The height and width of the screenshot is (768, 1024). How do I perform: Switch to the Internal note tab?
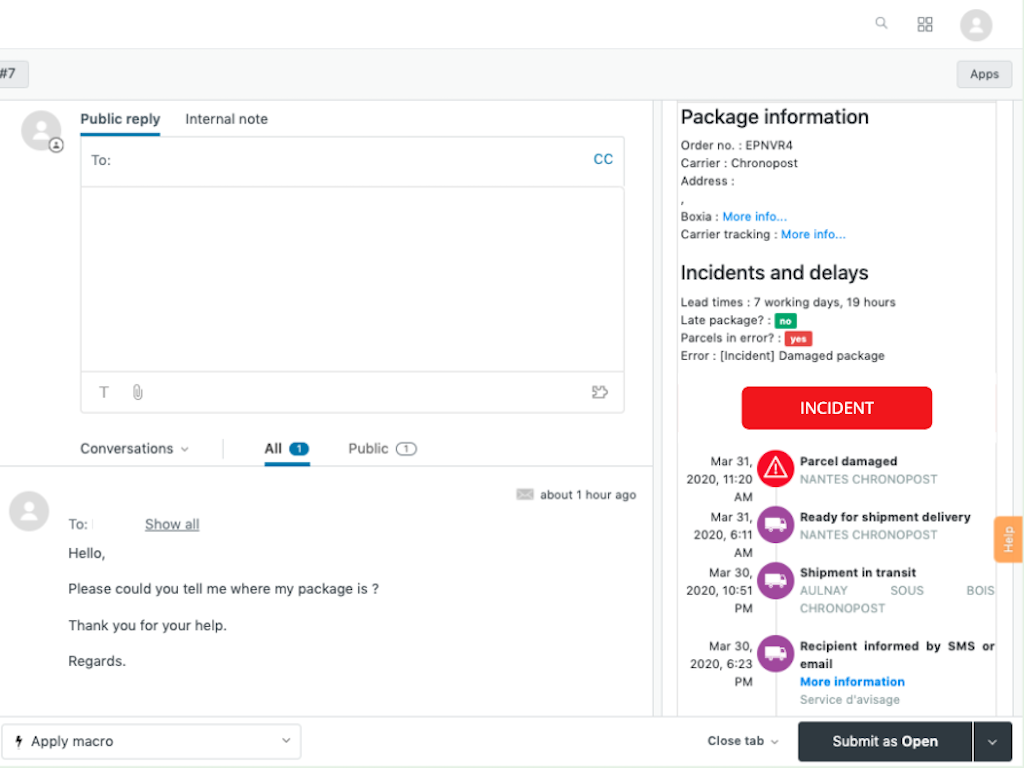[226, 119]
